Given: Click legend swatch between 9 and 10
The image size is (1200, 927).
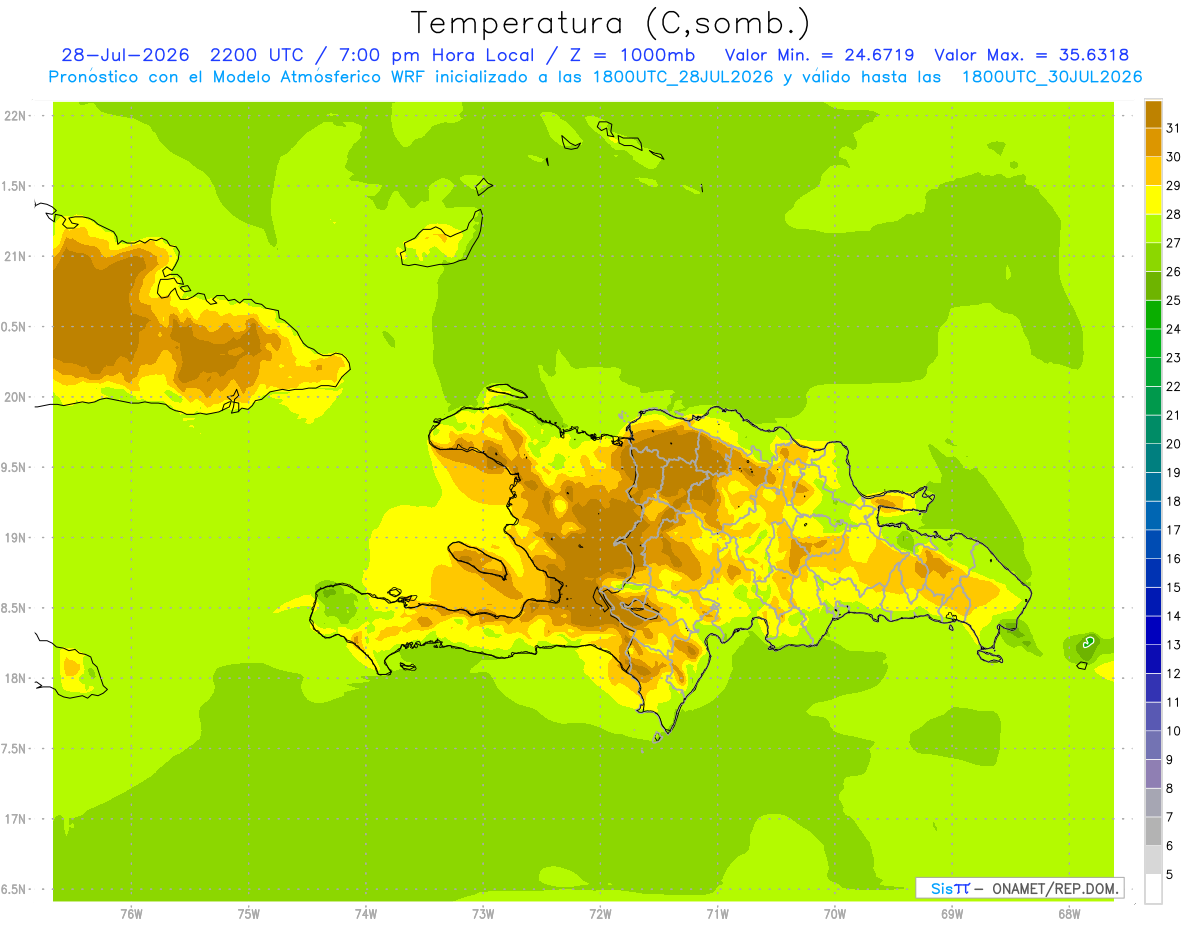Looking at the screenshot, I should point(1153,745).
